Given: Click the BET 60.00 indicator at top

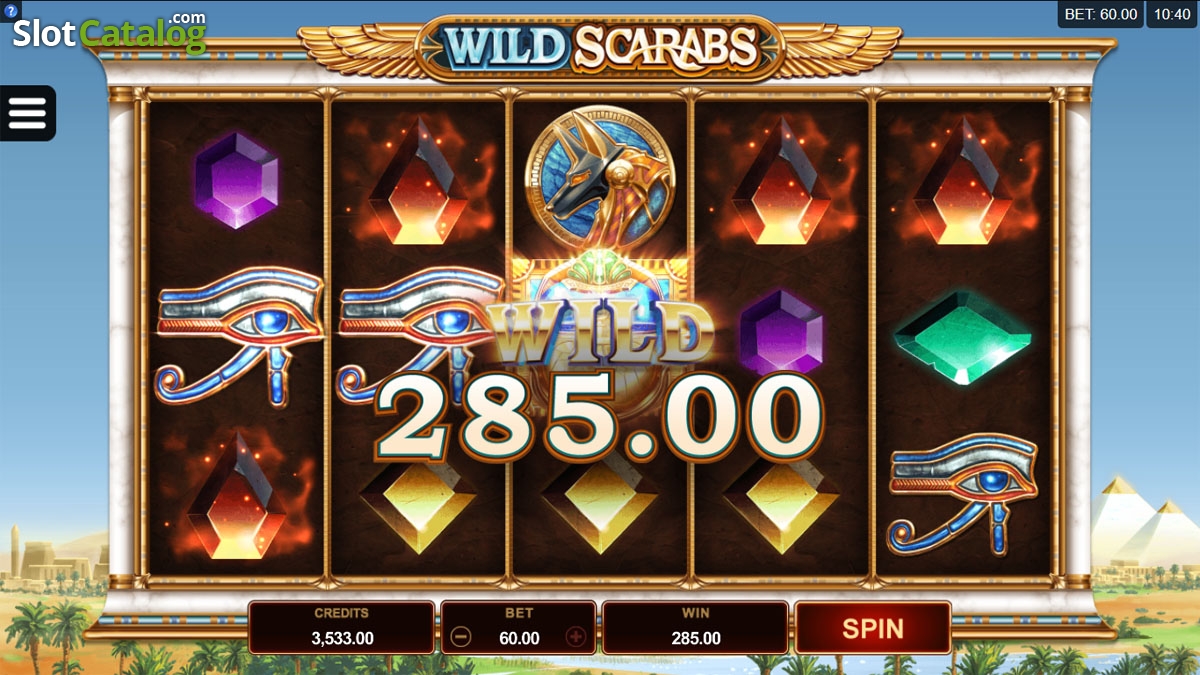Looking at the screenshot, I should point(1100,14).
